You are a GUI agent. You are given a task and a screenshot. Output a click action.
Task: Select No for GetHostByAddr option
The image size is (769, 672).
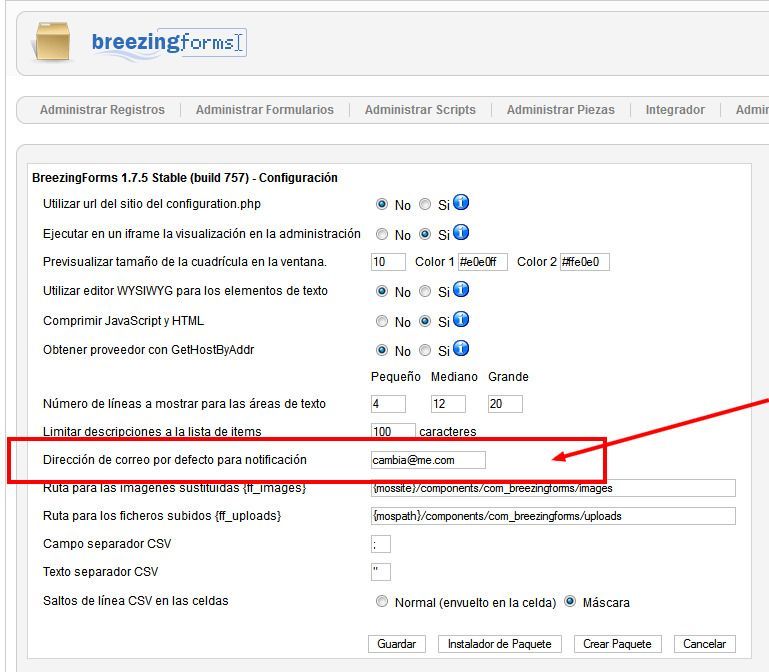pos(382,350)
